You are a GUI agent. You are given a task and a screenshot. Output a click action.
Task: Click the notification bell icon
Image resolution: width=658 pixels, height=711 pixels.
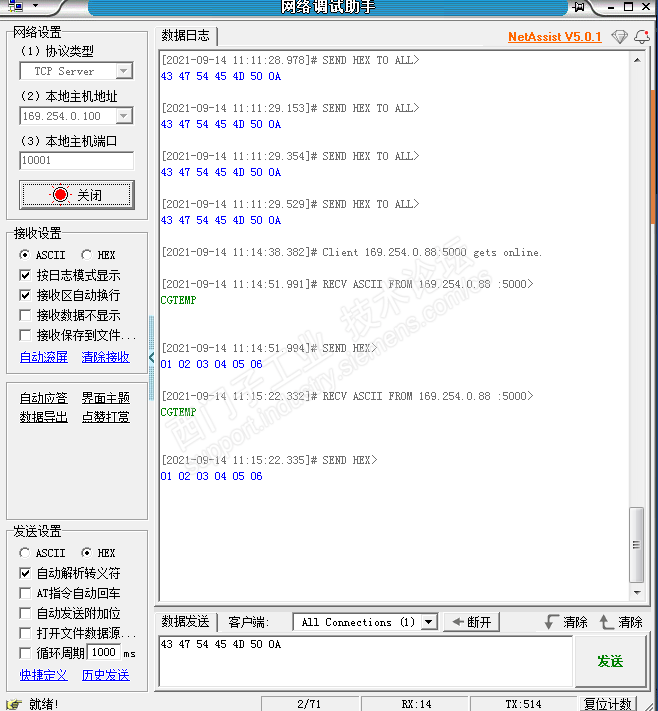(642, 37)
